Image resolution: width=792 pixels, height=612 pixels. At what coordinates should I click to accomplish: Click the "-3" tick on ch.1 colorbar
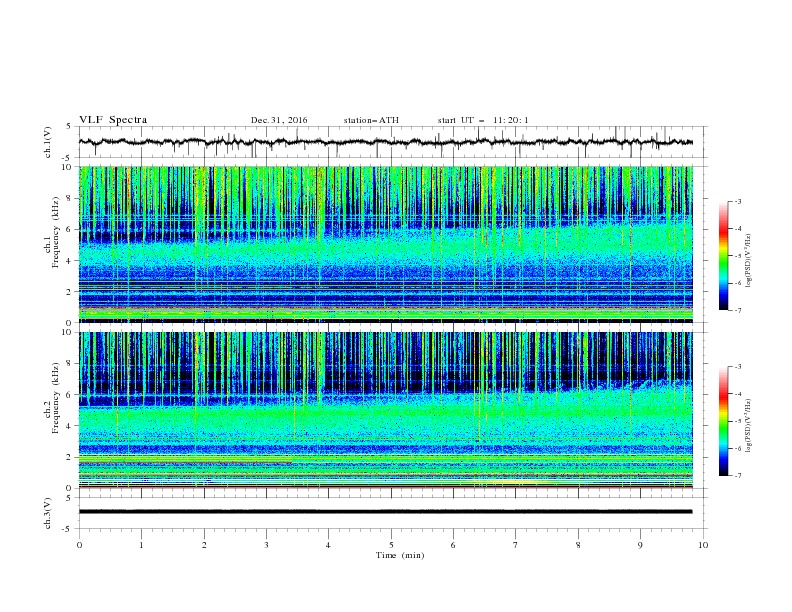(x=737, y=201)
